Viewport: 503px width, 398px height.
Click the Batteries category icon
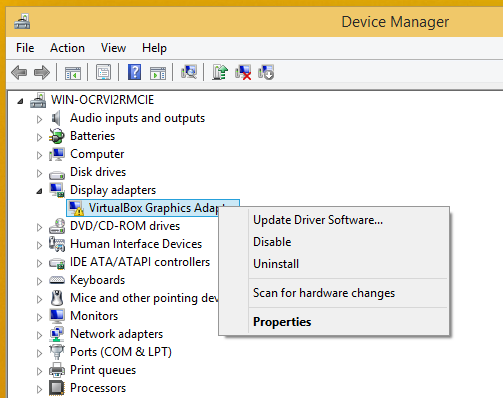coord(57,136)
